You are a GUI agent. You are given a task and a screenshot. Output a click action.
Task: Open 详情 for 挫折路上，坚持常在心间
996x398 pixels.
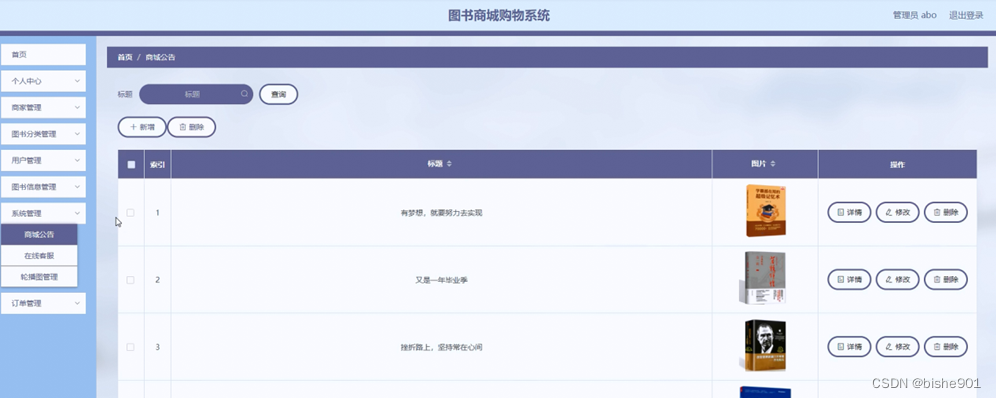click(x=849, y=347)
